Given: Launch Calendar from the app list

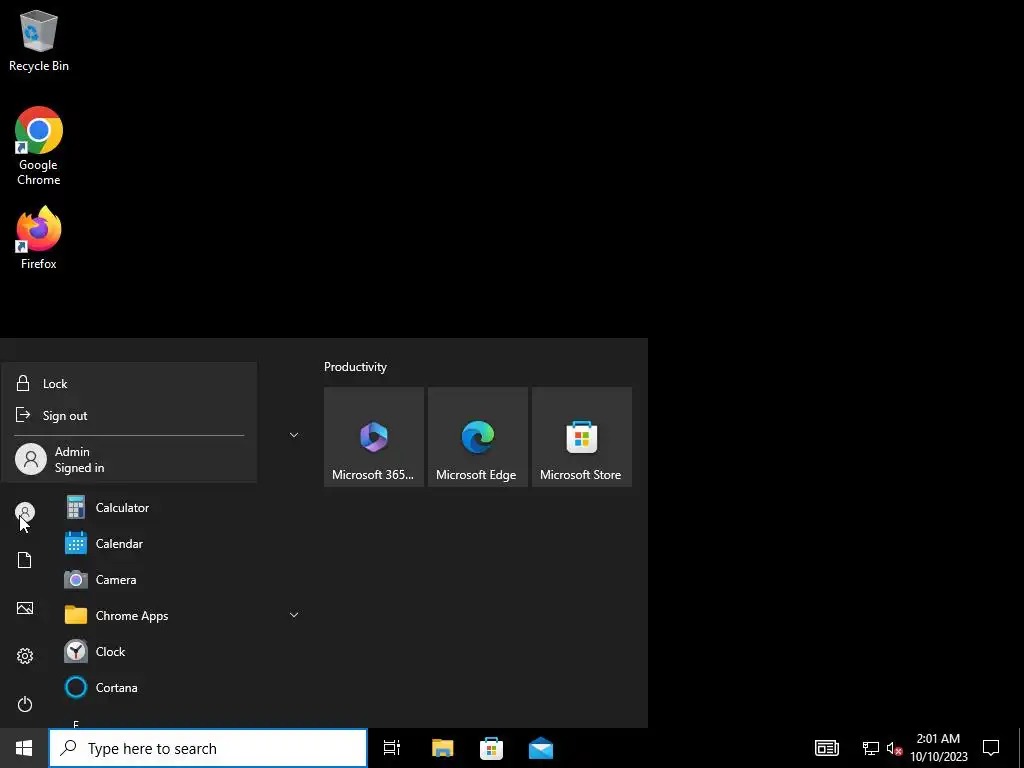Looking at the screenshot, I should tap(182, 543).
